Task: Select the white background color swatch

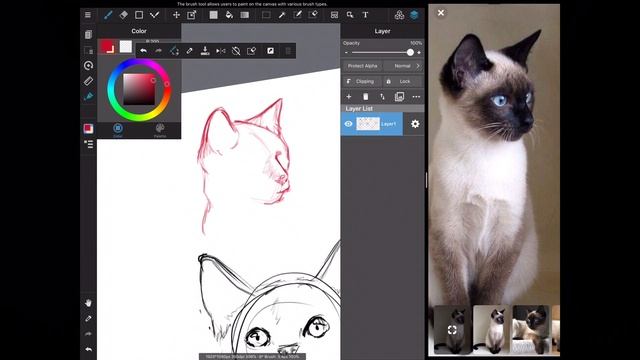Action: tap(126, 47)
